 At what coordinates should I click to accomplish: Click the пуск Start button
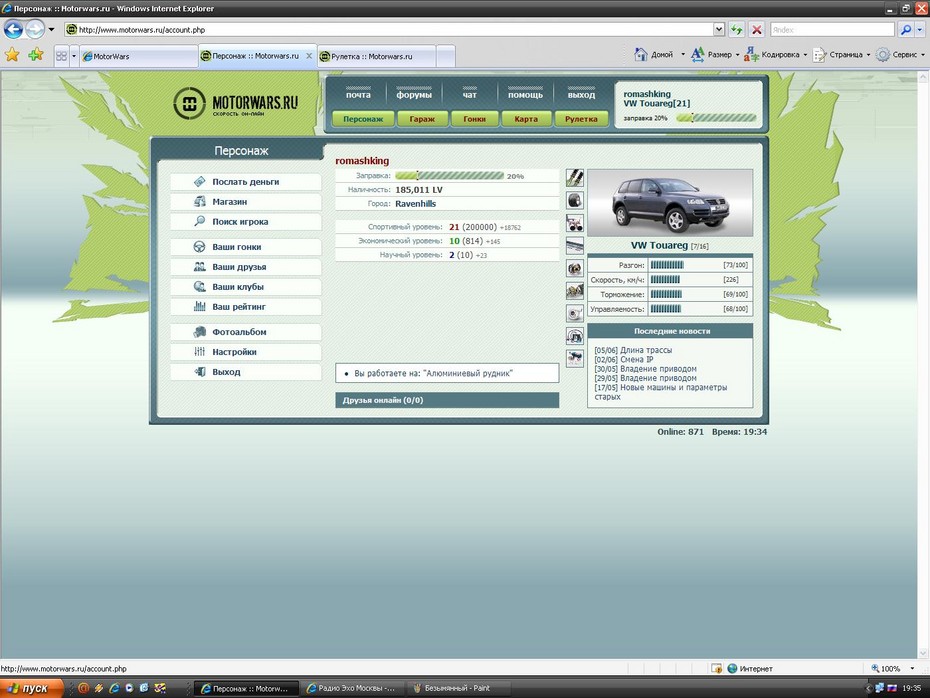click(31, 688)
